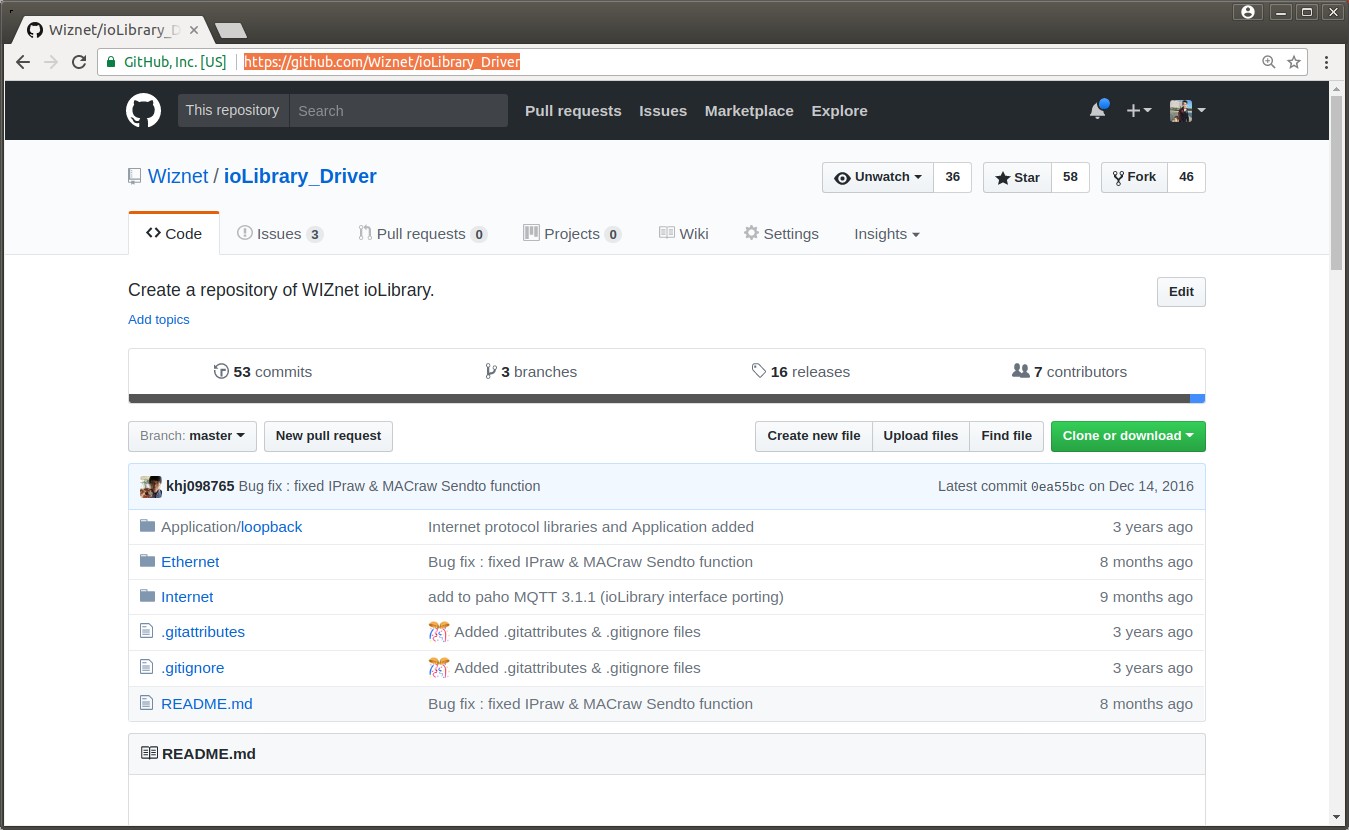Image resolution: width=1349 pixels, height=830 pixels.
Task: Click the empty new tab button
Action: 231,31
